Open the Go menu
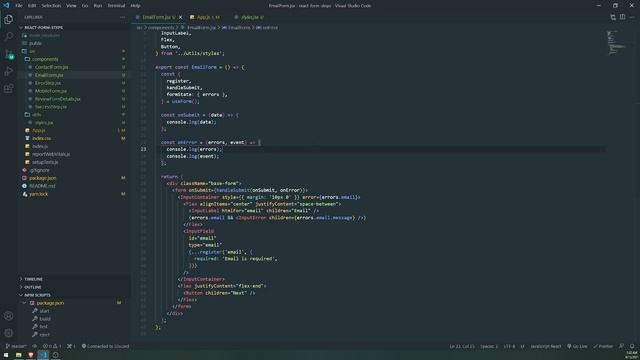The height and width of the screenshot is (360, 640). tap(85, 6)
